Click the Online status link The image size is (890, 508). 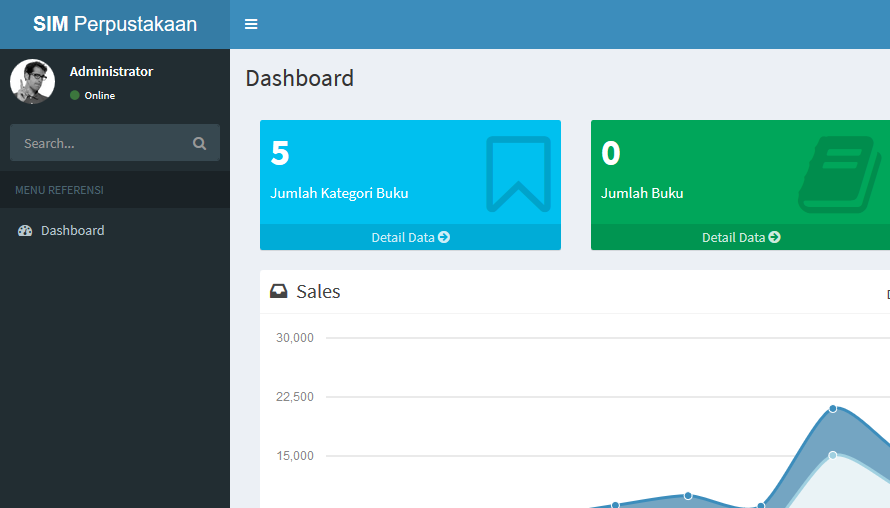point(93,95)
